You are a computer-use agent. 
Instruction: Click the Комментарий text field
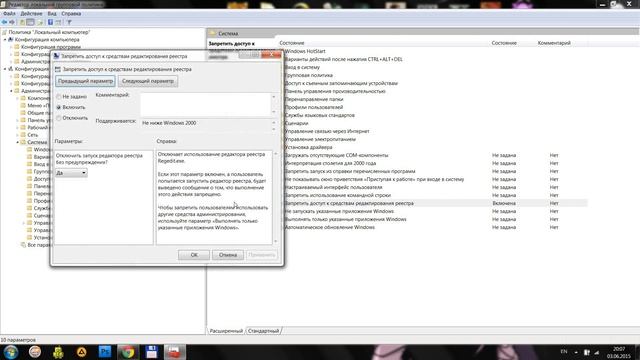(x=206, y=104)
